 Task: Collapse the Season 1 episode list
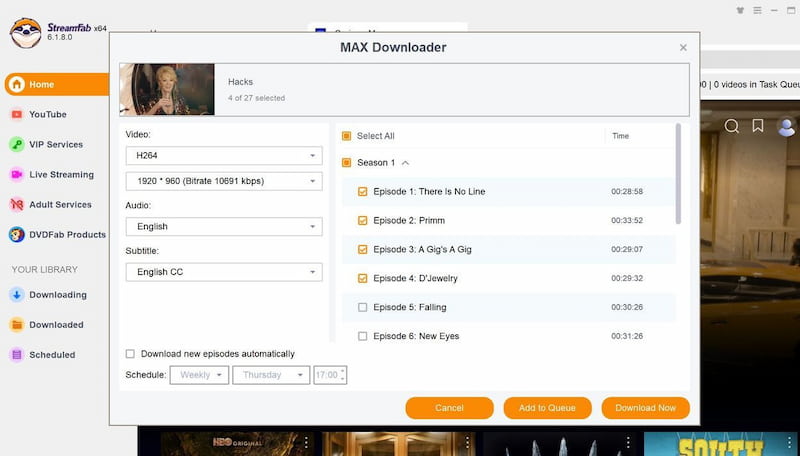tap(405, 162)
